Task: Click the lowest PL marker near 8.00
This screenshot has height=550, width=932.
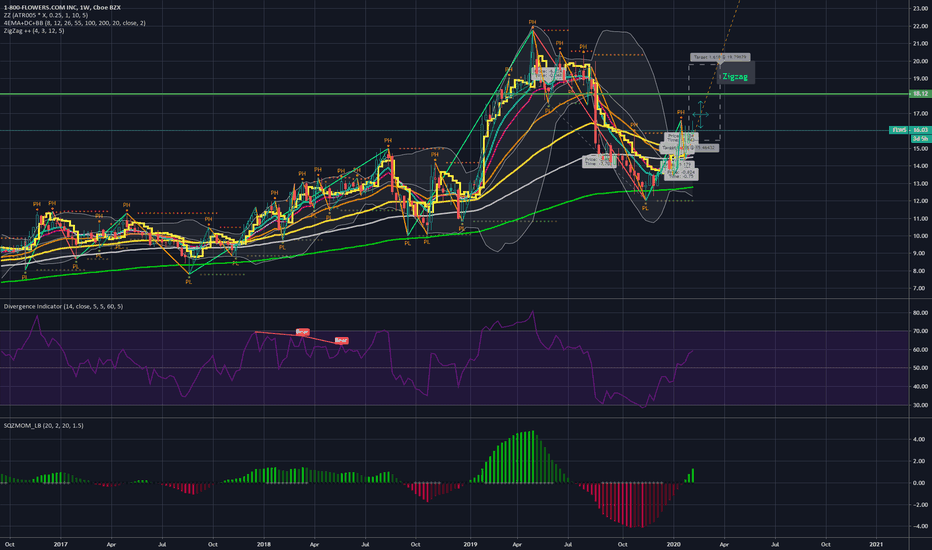Action: tap(188, 282)
